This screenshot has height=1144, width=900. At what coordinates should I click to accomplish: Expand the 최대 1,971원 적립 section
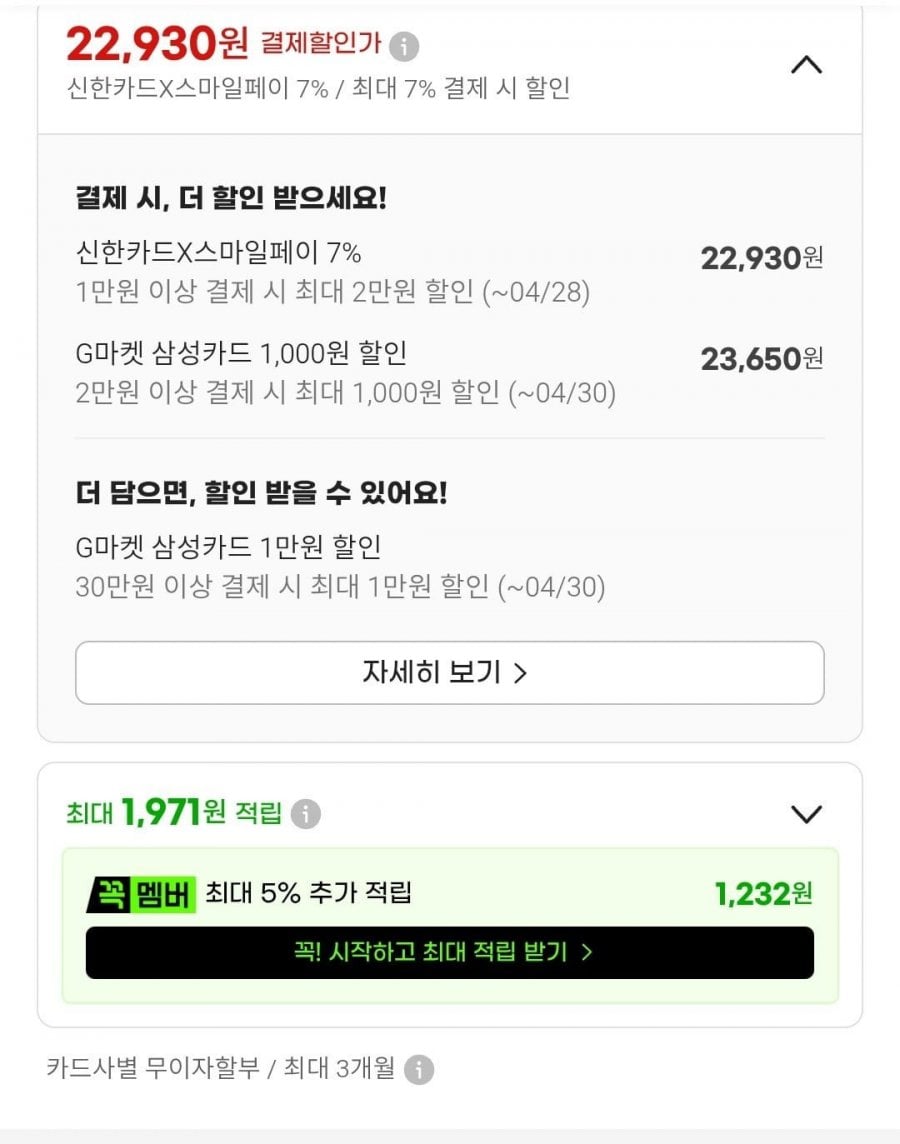point(806,814)
